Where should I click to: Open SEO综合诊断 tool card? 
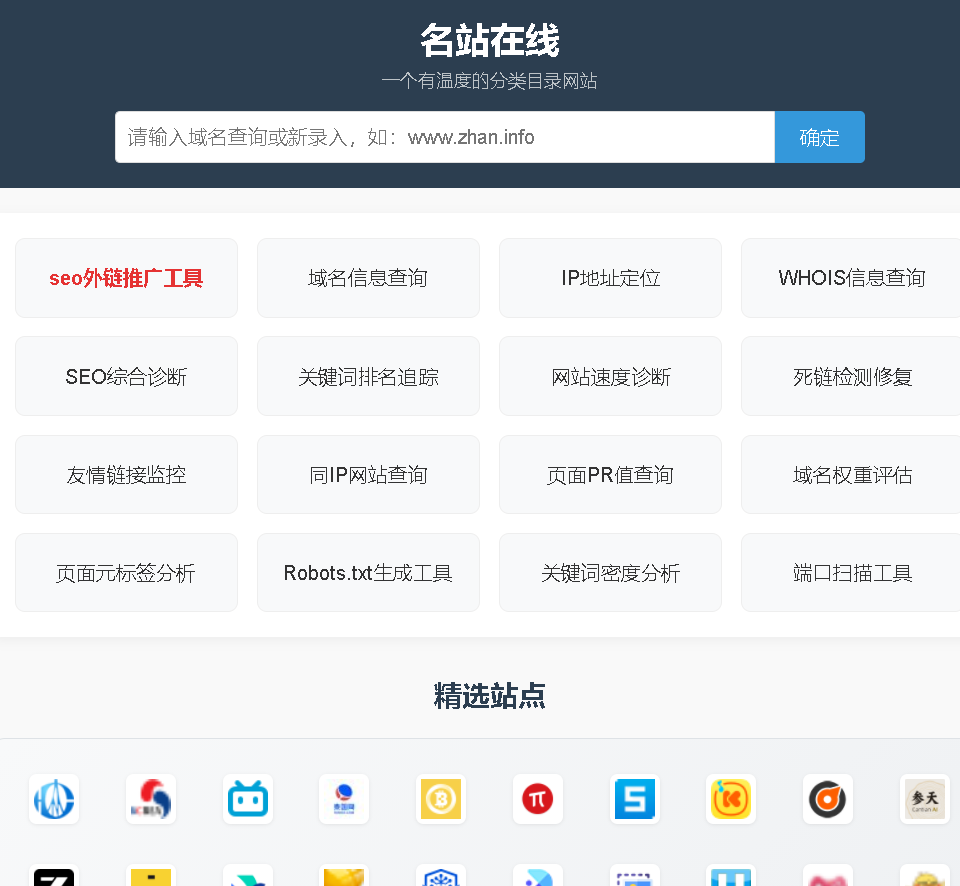point(126,377)
